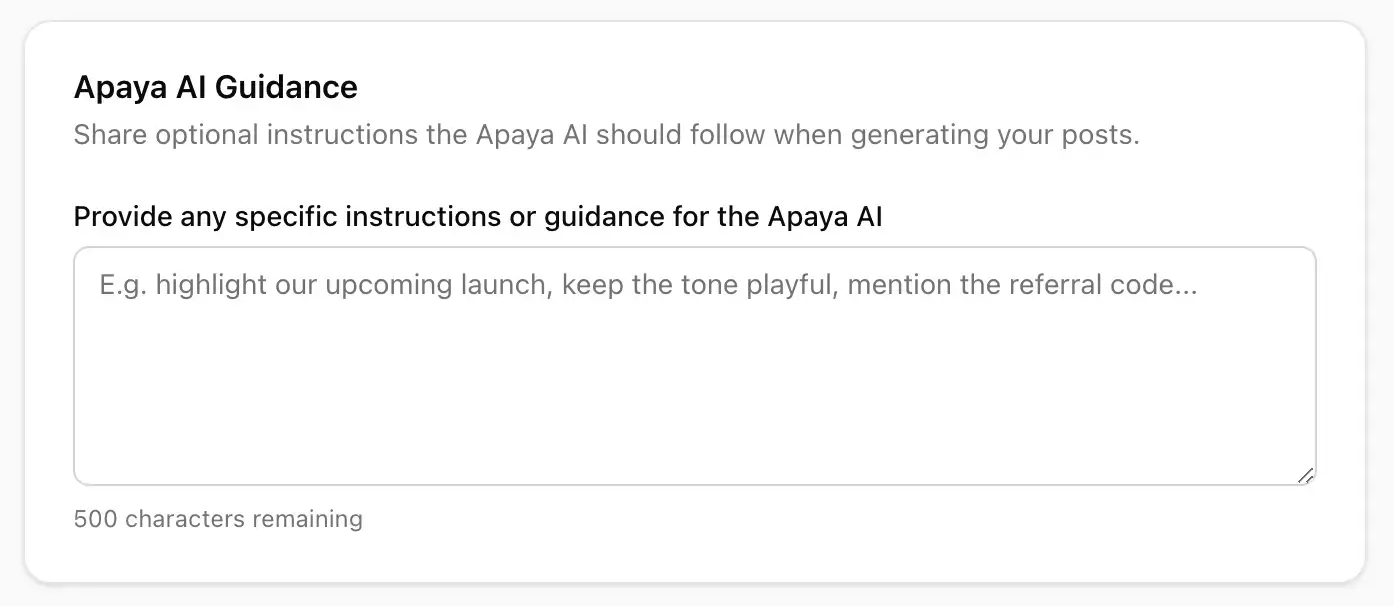Click the Apaya AI Guidance heading
This screenshot has width=1394, height=606.
pyautogui.click(x=215, y=88)
